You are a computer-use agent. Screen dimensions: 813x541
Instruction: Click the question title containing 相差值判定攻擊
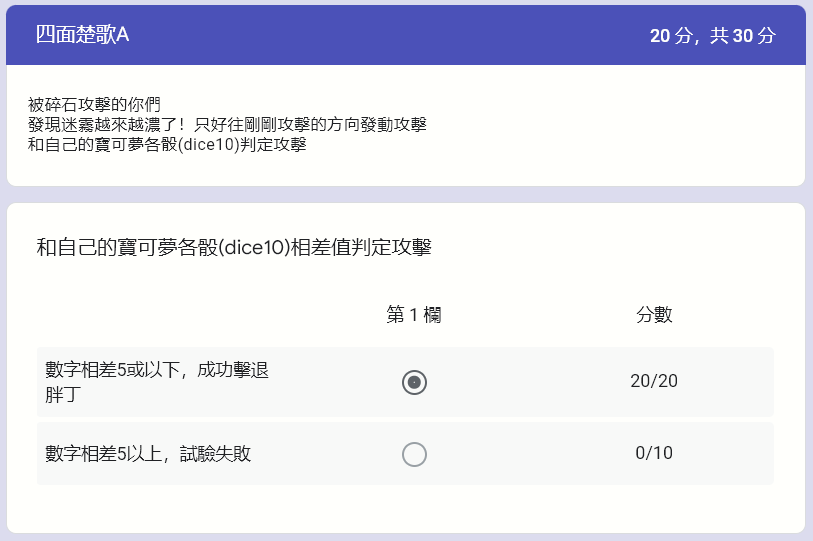234,247
